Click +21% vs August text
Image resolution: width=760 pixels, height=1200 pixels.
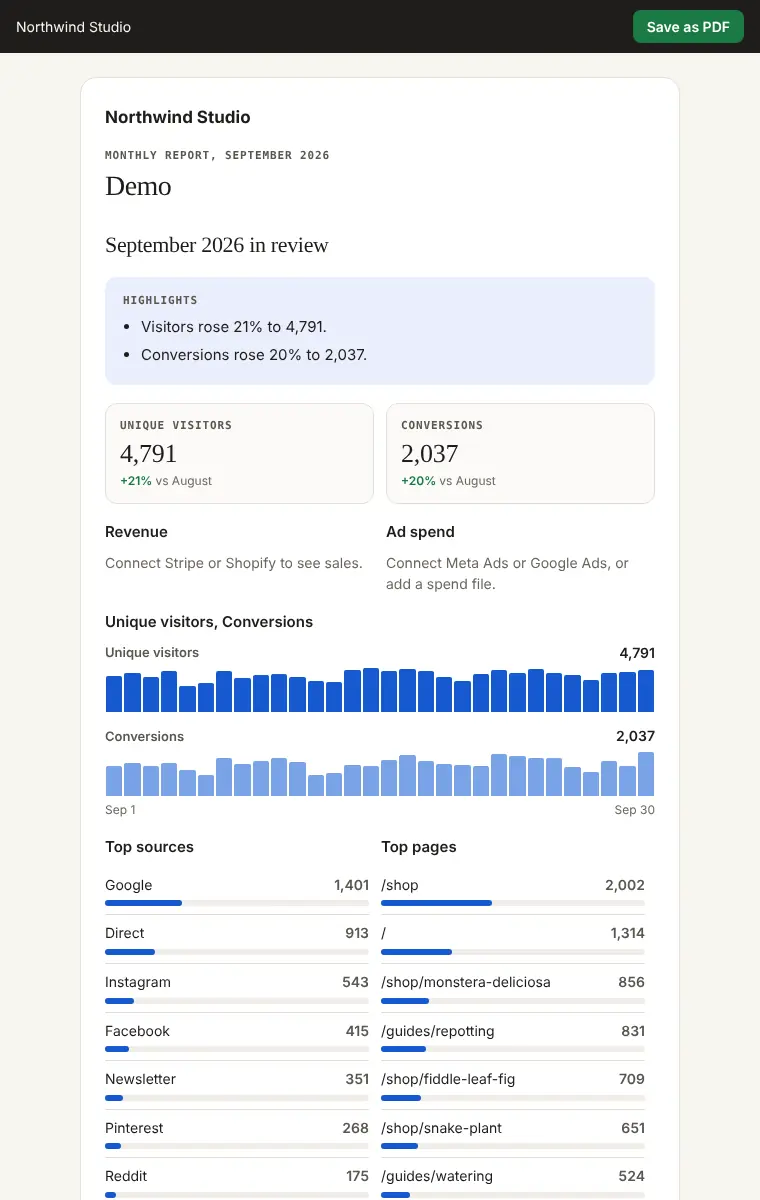(166, 481)
